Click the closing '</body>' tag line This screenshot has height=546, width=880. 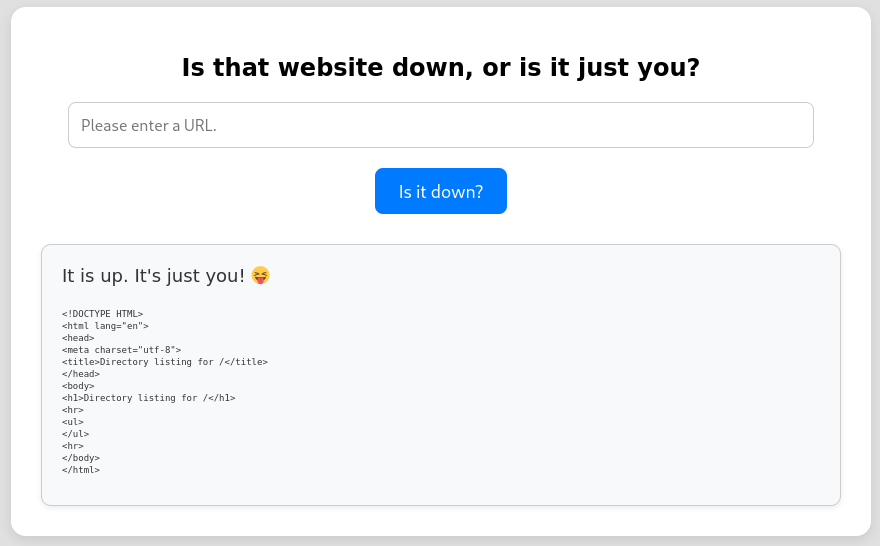[x=81, y=458]
